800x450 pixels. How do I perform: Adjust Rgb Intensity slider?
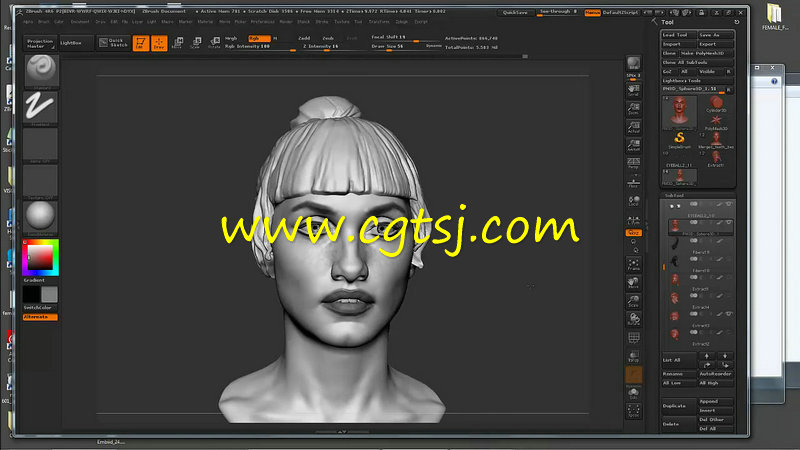tap(260, 47)
